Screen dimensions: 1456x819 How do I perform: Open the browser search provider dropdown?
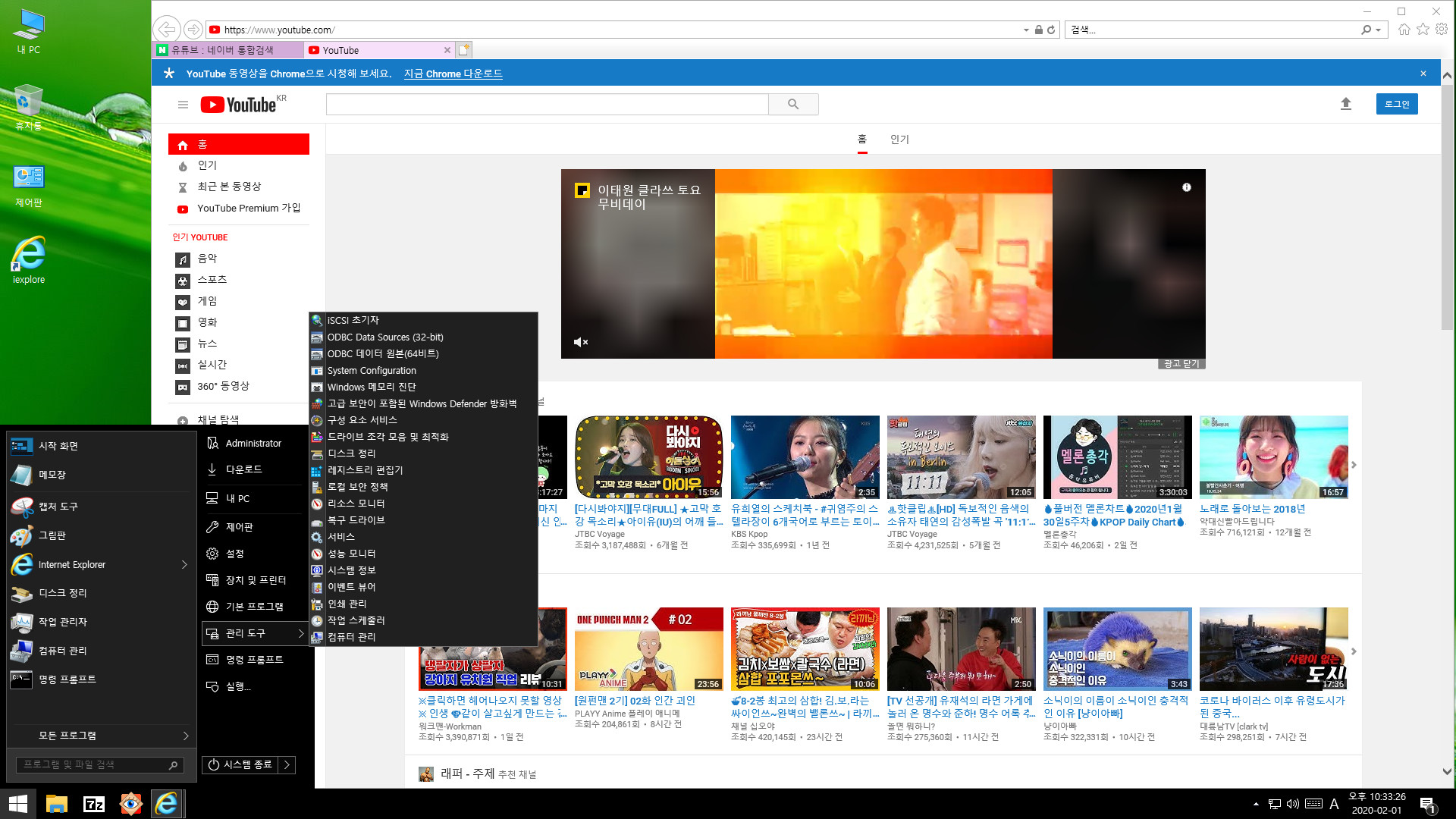coord(1378,30)
